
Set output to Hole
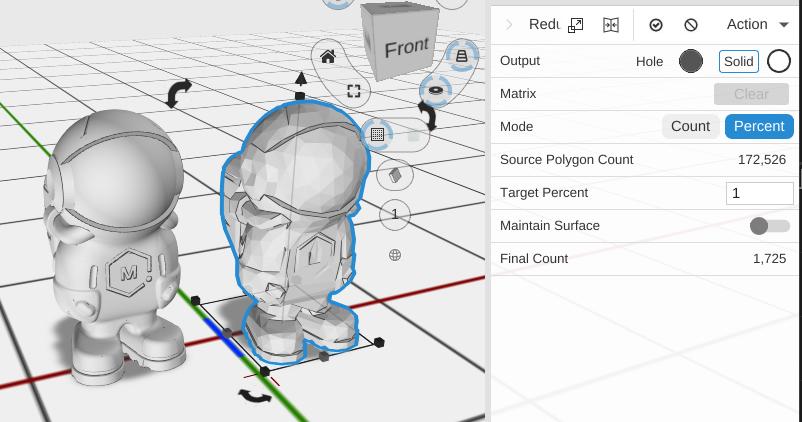(649, 61)
